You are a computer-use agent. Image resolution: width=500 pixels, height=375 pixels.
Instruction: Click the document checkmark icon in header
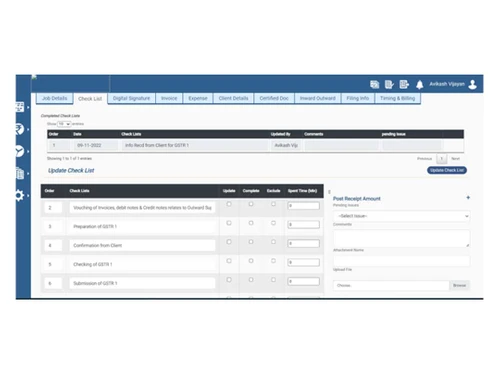coord(389,84)
